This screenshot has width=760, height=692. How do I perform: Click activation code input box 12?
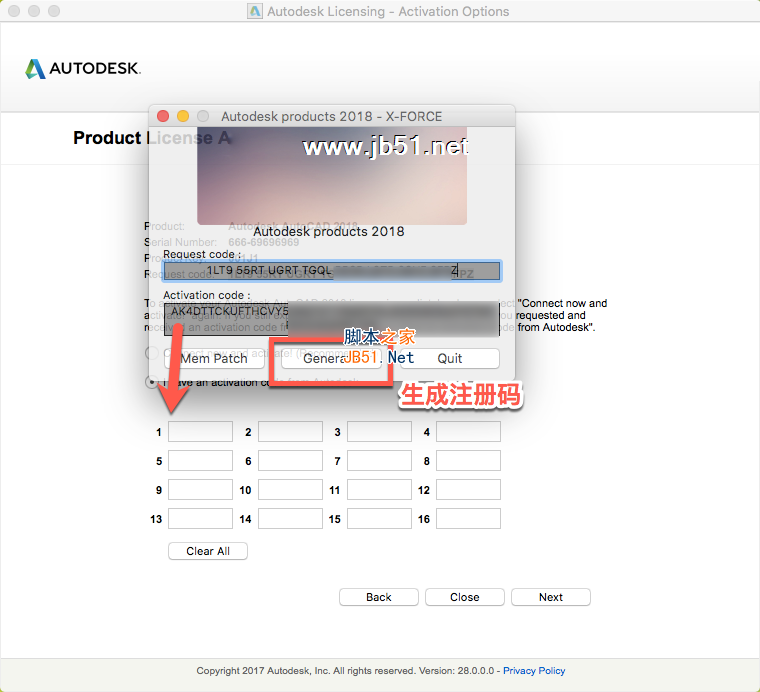[468, 489]
